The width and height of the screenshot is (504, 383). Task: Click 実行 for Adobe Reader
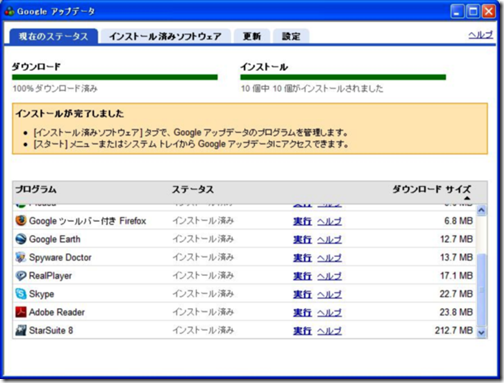pyautogui.click(x=302, y=312)
